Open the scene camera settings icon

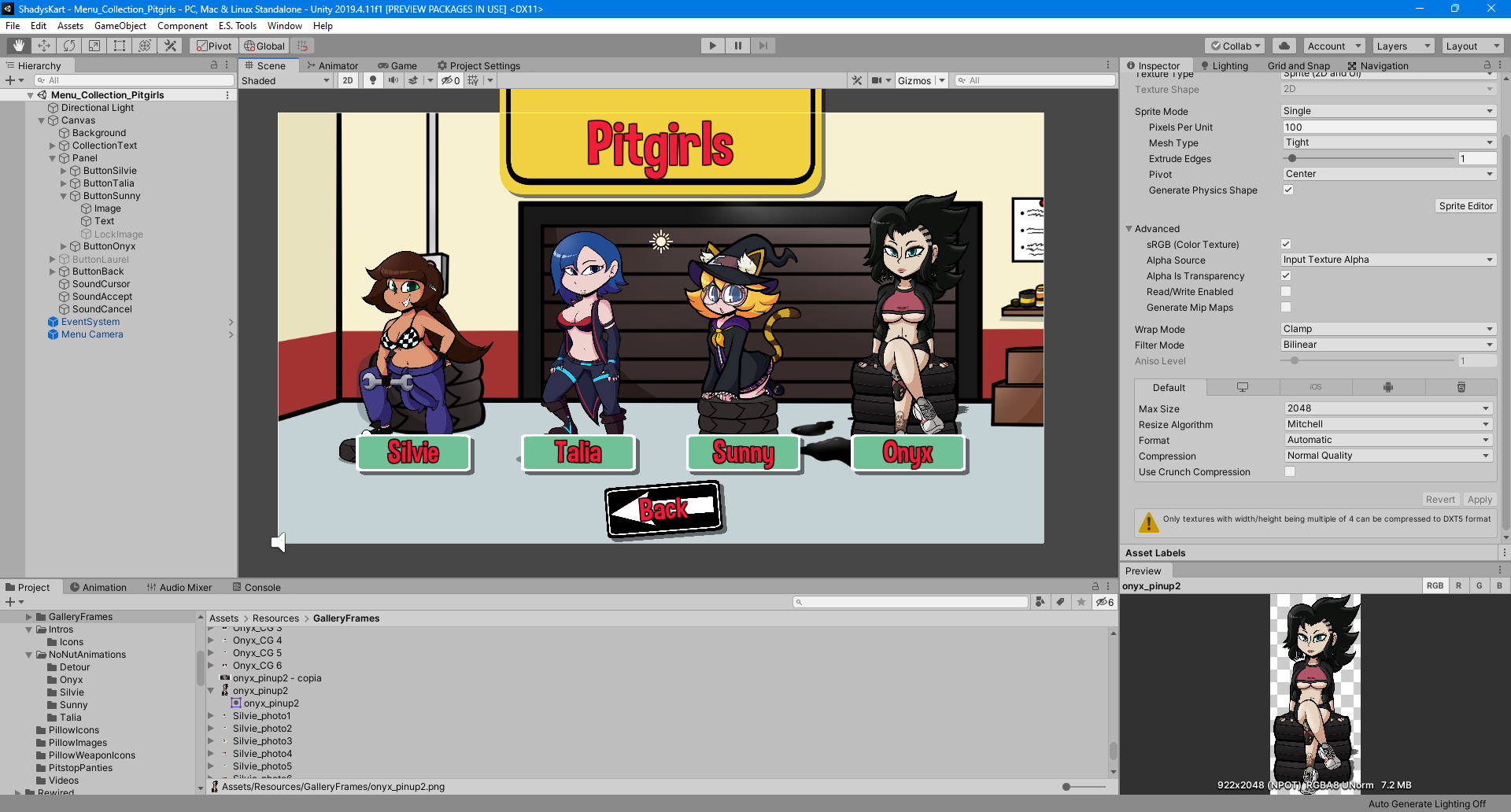click(x=877, y=80)
